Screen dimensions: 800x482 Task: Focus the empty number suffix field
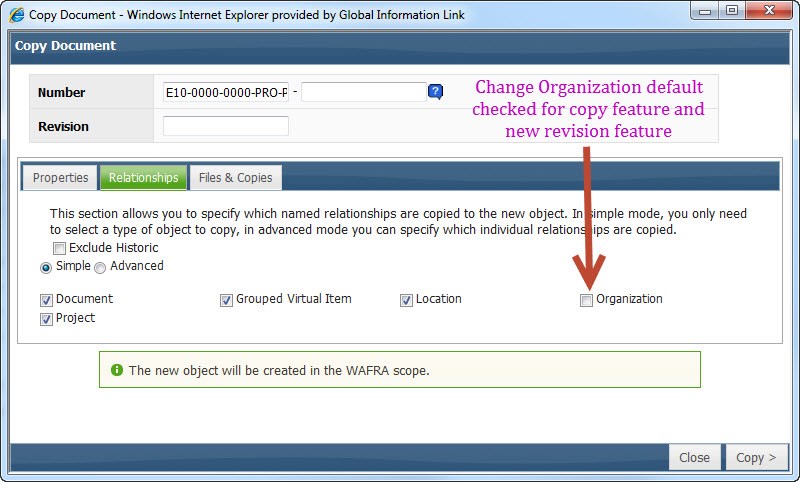coord(364,92)
